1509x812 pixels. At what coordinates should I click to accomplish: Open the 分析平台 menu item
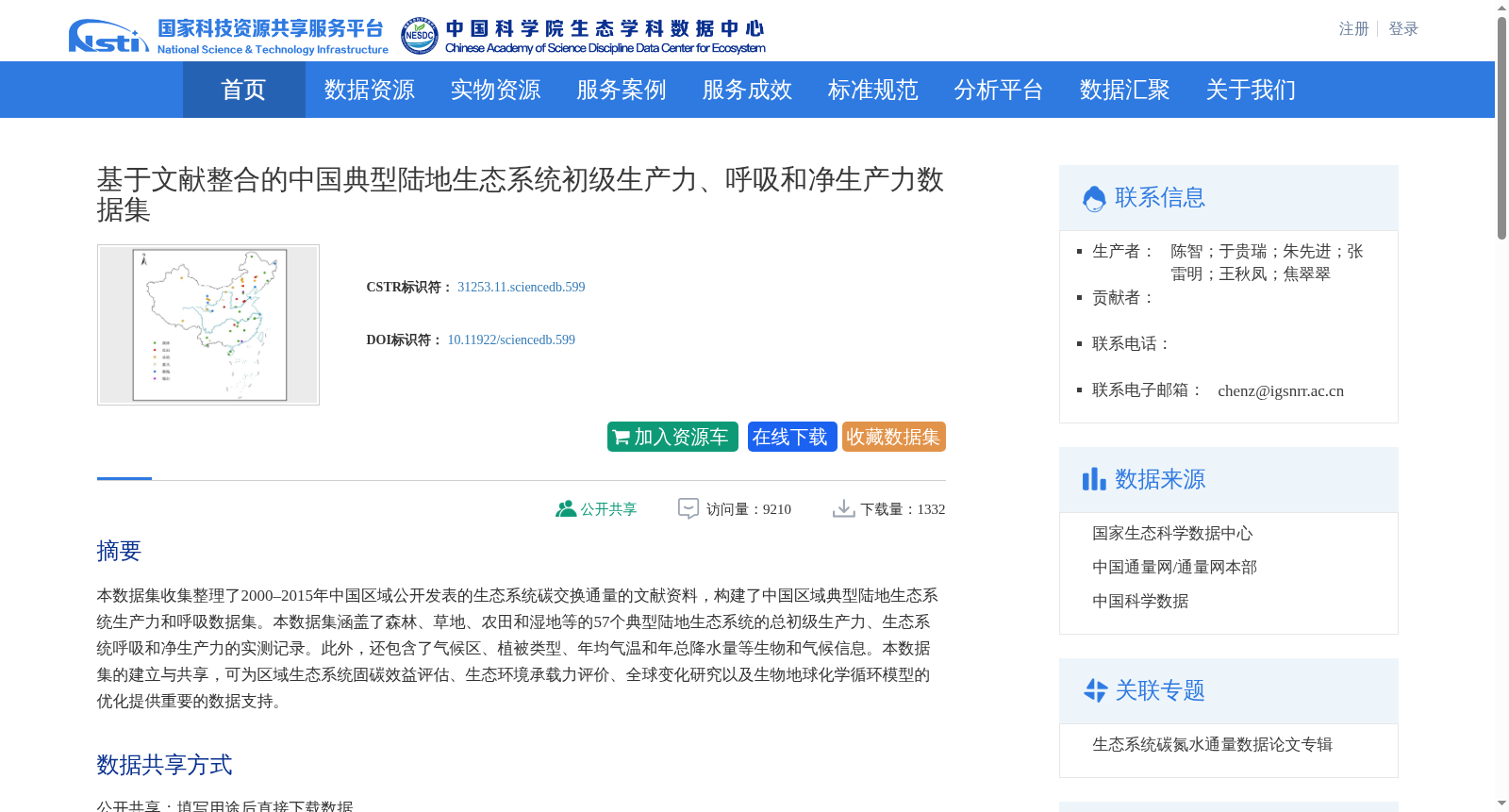(x=999, y=90)
